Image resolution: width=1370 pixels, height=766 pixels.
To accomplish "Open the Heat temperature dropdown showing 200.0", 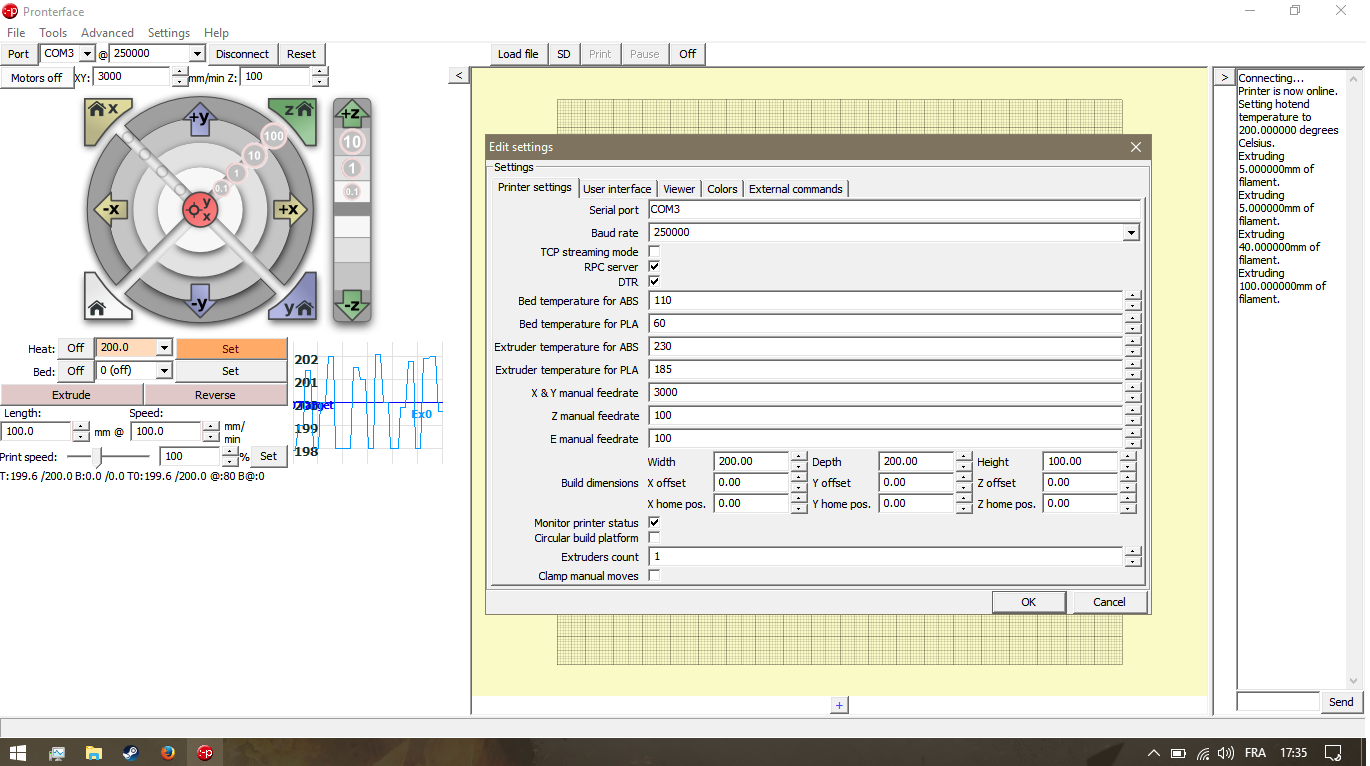I will pyautogui.click(x=165, y=348).
